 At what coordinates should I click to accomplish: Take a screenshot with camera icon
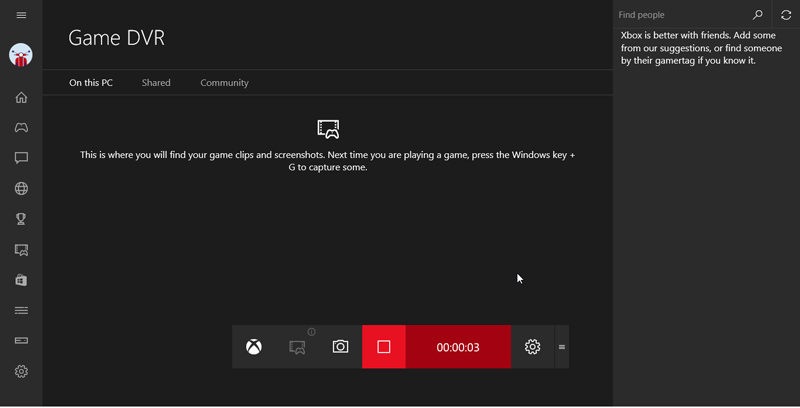(341, 347)
